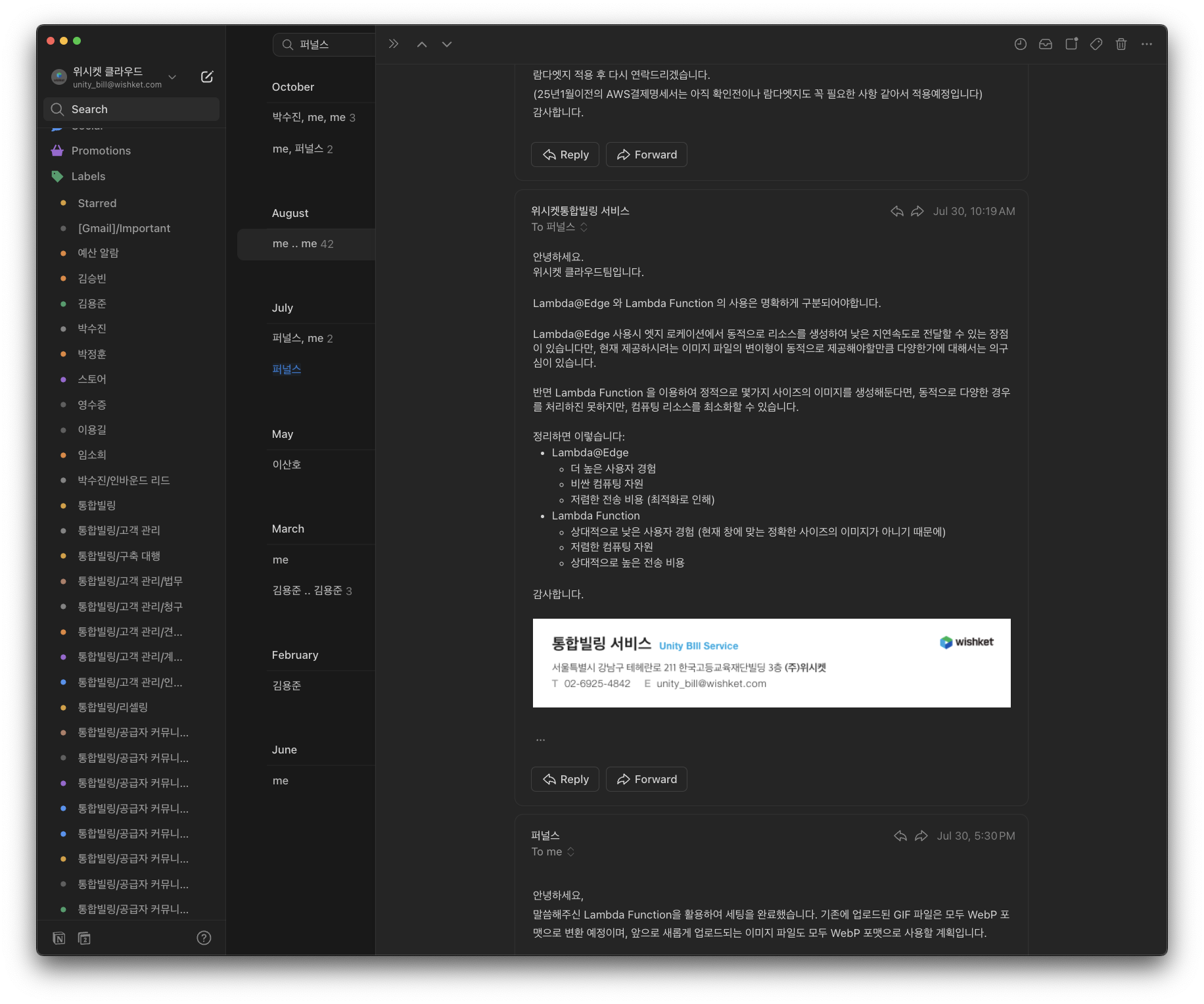Delete the thread with the trash icon
The height and width of the screenshot is (1004, 1204).
(x=1121, y=44)
